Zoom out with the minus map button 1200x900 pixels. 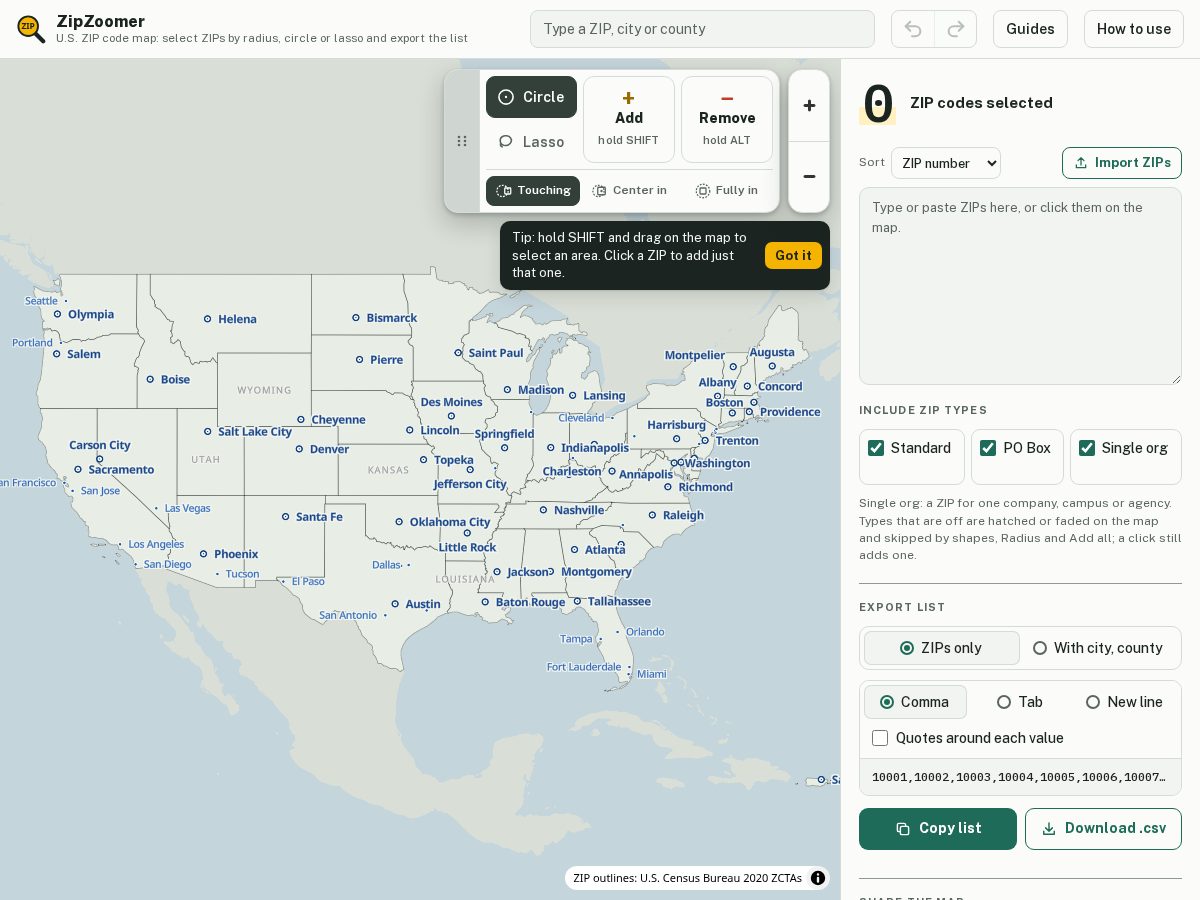pyautogui.click(x=809, y=177)
